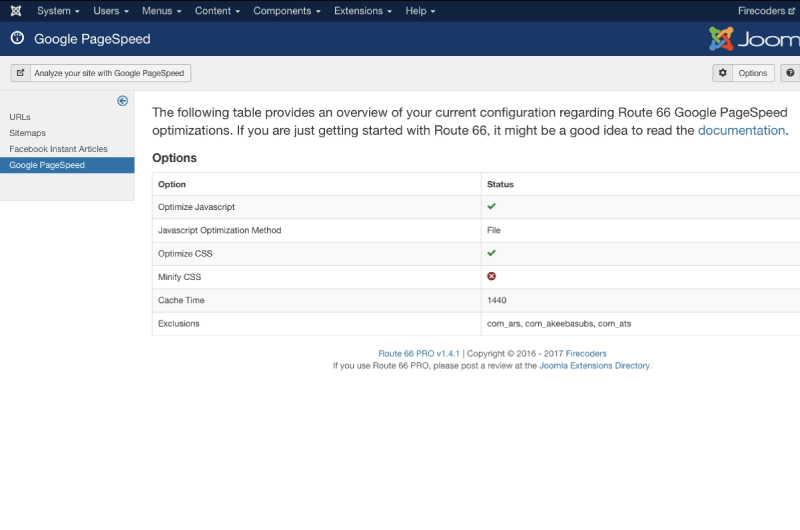The width and height of the screenshot is (800, 530).
Task: Open the Help dropdown menu
Action: pos(420,11)
